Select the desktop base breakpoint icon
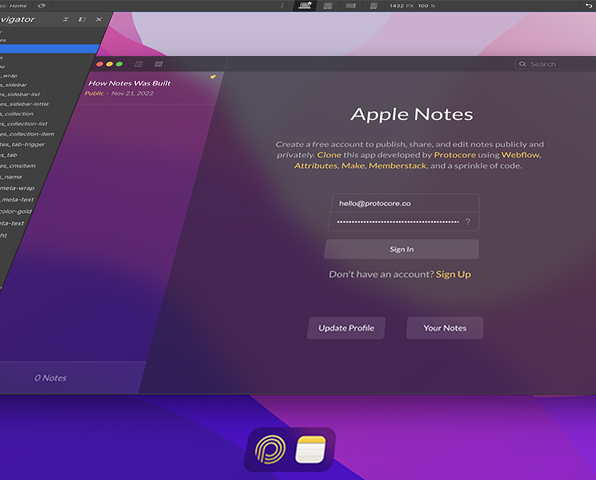 [305, 5]
